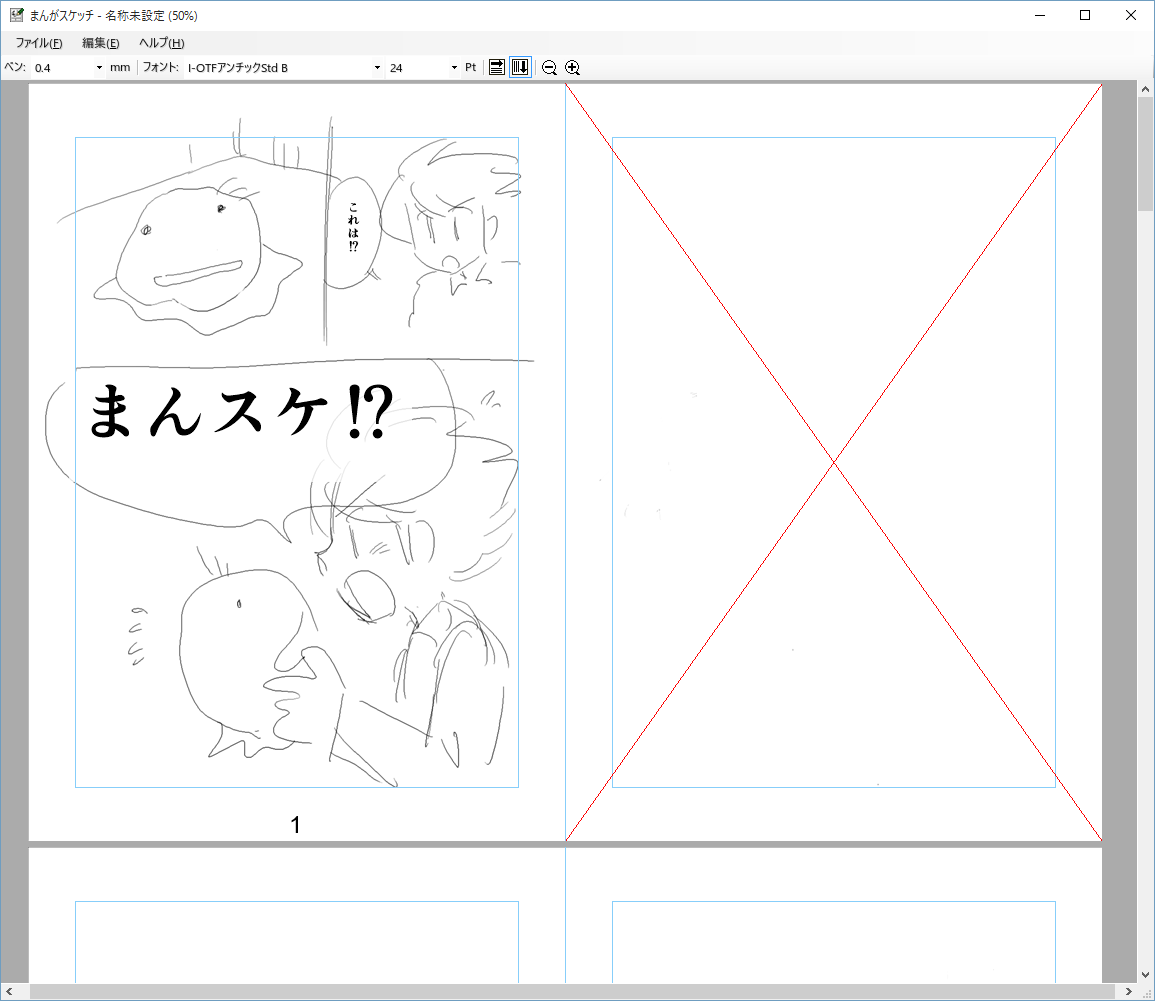
Task: Open the ペン width dropdown showing 0.4
Action: [98, 67]
